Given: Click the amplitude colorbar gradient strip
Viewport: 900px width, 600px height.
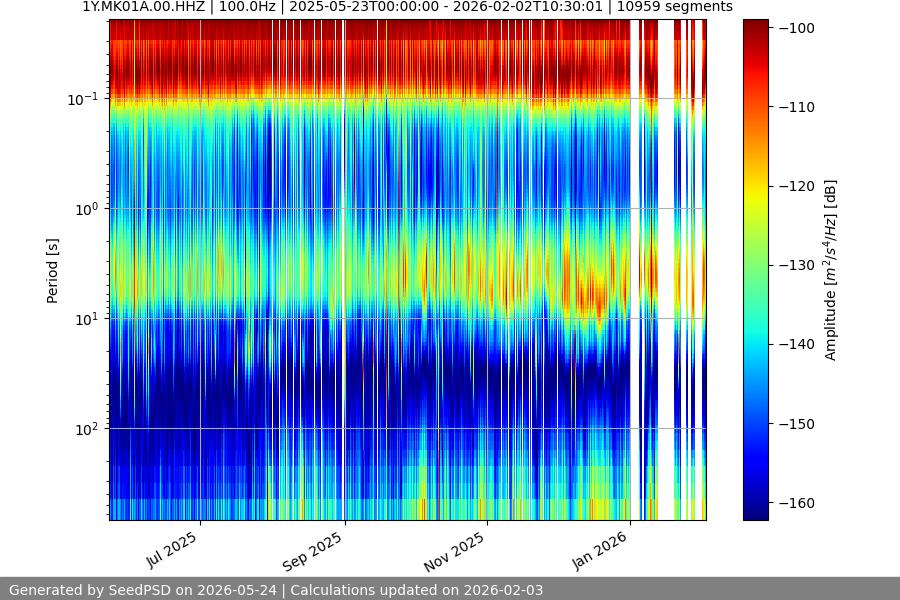Looking at the screenshot, I should point(755,270).
